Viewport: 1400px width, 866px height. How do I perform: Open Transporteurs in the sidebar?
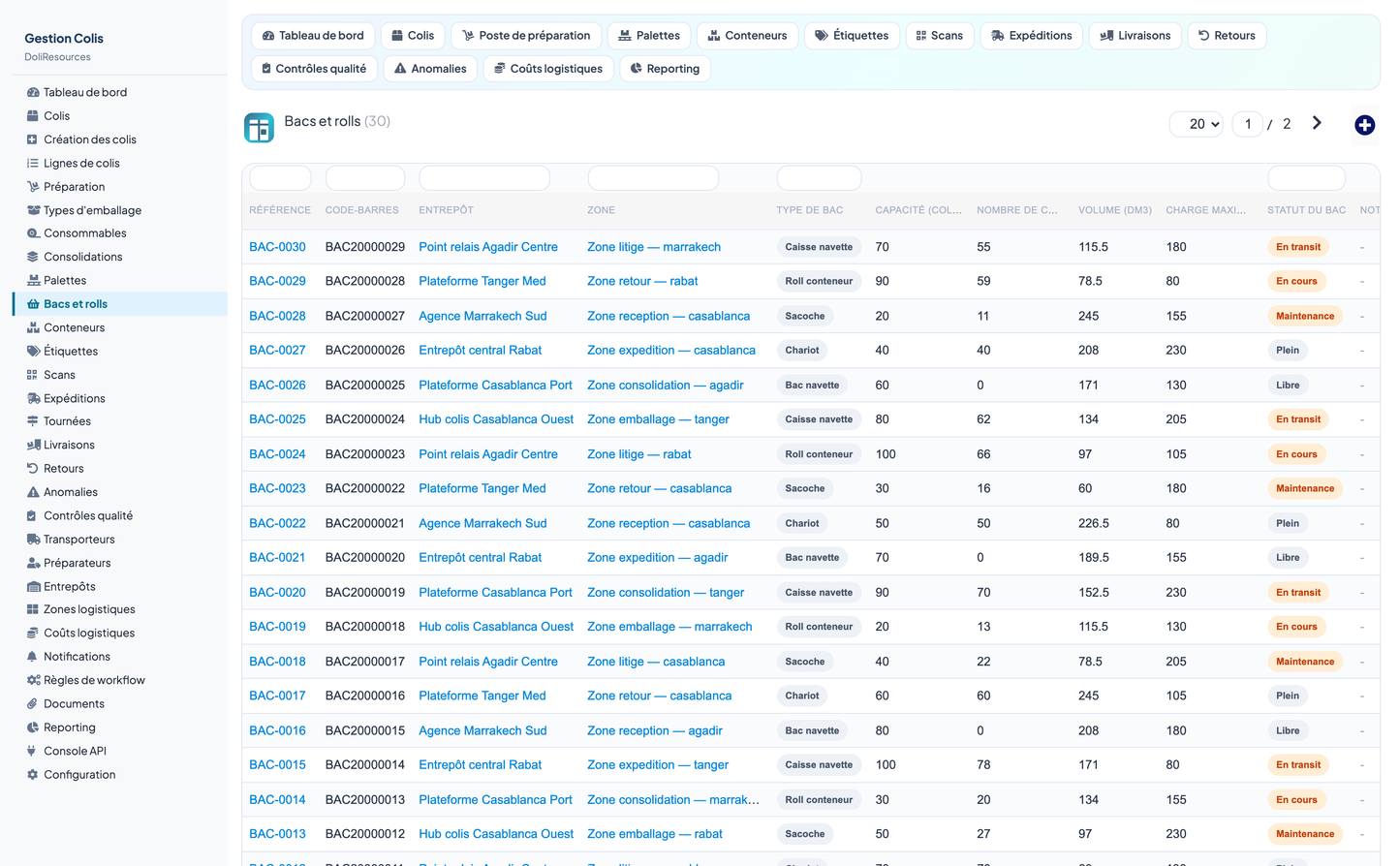pos(78,540)
